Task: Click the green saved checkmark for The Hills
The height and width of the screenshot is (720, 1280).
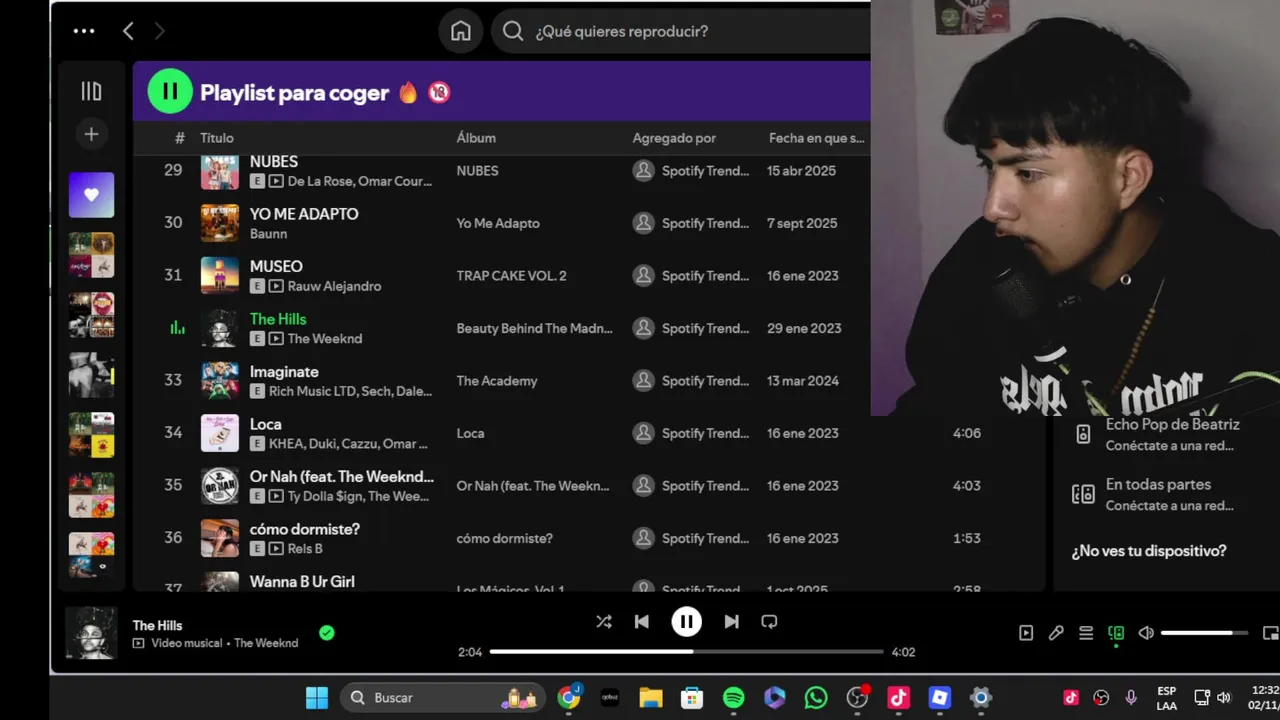Action: [x=326, y=633]
